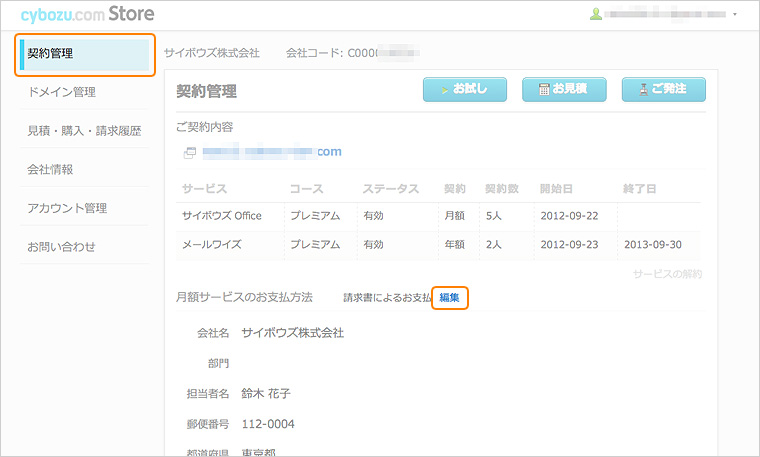Click the 有効 status in メールワイズ row
Image resolution: width=760 pixels, height=457 pixels.
(374, 244)
